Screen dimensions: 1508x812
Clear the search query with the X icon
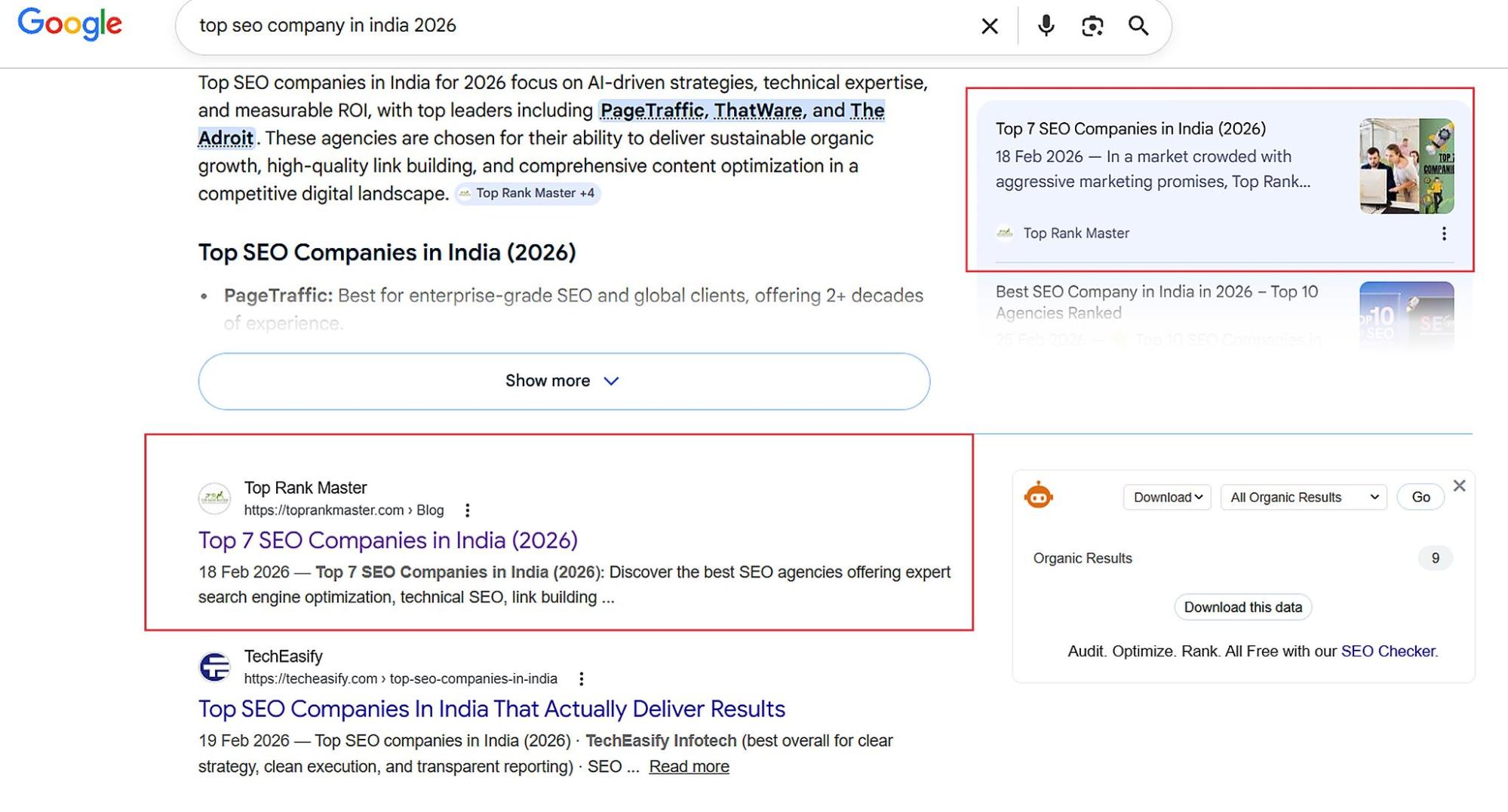point(989,25)
